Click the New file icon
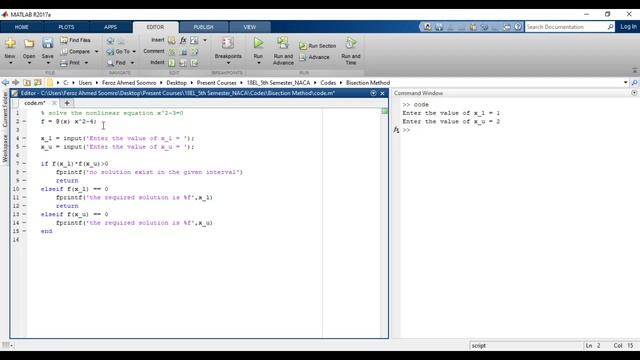Viewport: 640px width, 360px height. coord(10,43)
